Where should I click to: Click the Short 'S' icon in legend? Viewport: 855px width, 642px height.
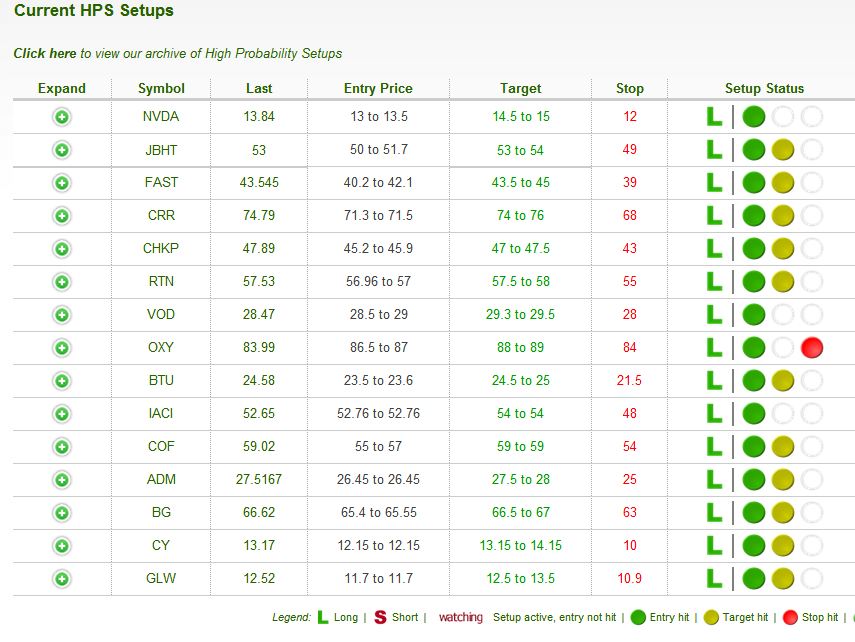pos(380,618)
